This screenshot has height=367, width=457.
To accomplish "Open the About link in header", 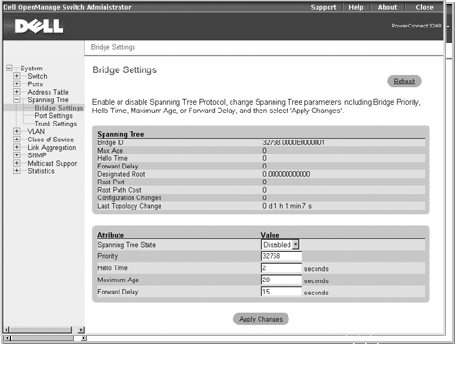I will (x=387, y=7).
